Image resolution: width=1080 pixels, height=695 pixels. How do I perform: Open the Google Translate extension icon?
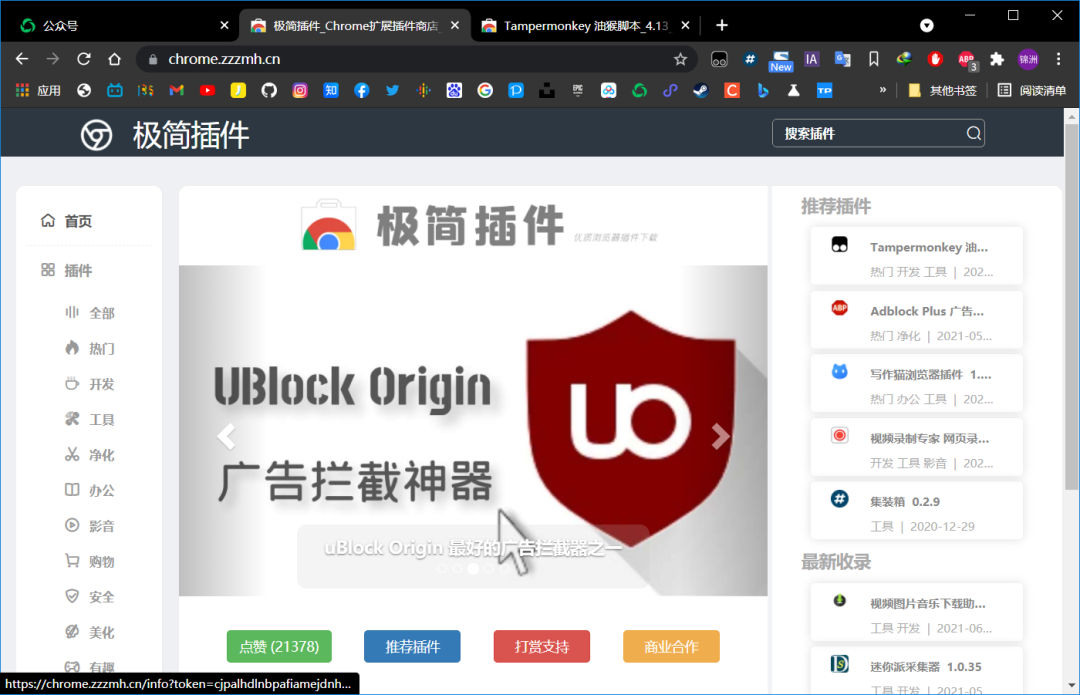coord(842,59)
